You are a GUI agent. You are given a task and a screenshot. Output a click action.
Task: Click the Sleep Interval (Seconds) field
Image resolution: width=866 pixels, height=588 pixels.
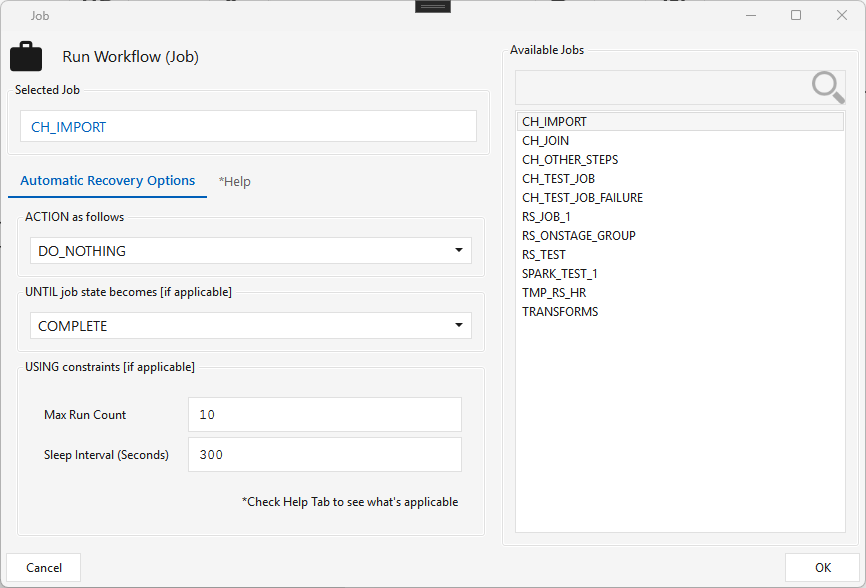(325, 455)
